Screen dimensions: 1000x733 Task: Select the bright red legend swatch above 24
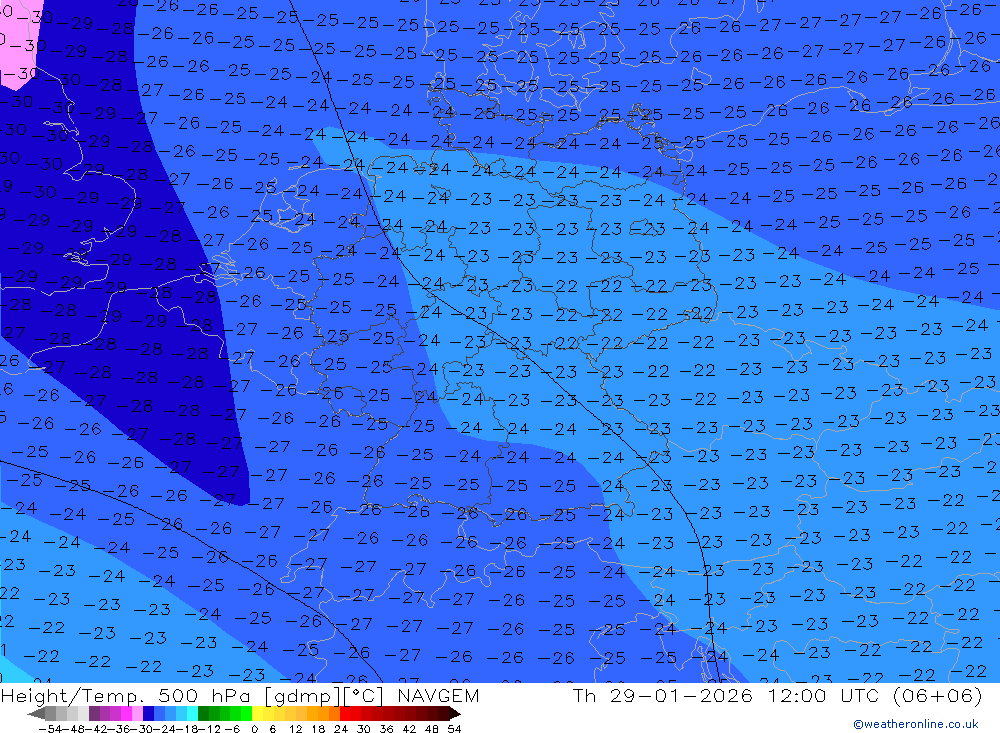click(x=345, y=713)
